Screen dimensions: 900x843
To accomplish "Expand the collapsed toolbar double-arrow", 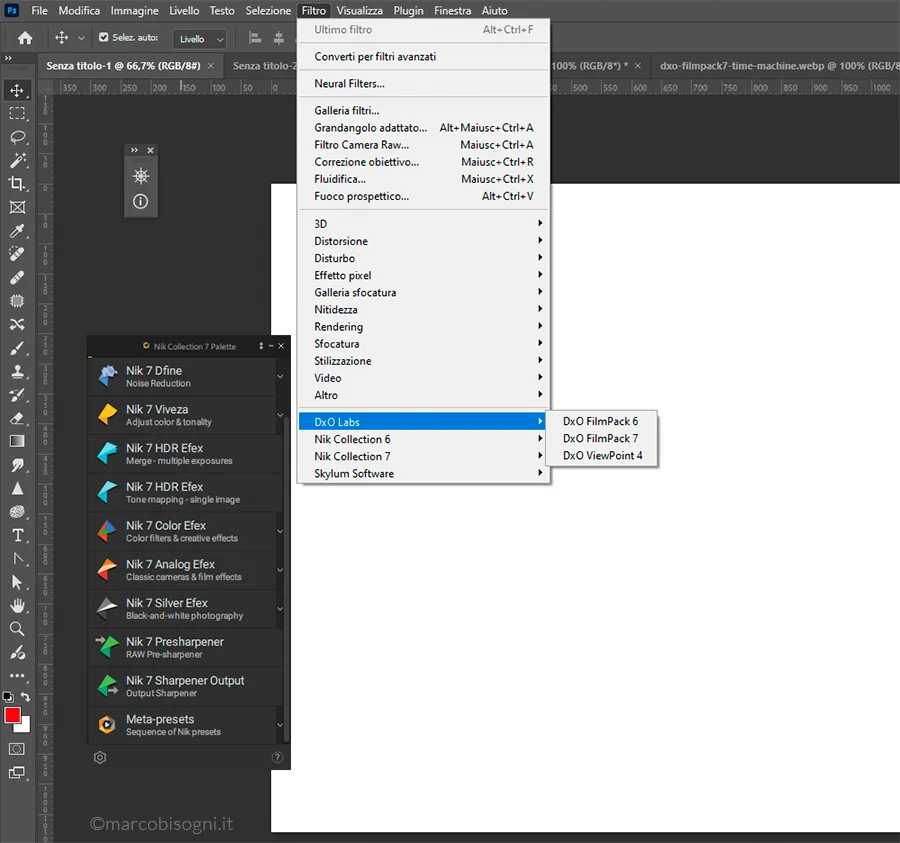I will pyautogui.click(x=8, y=58).
